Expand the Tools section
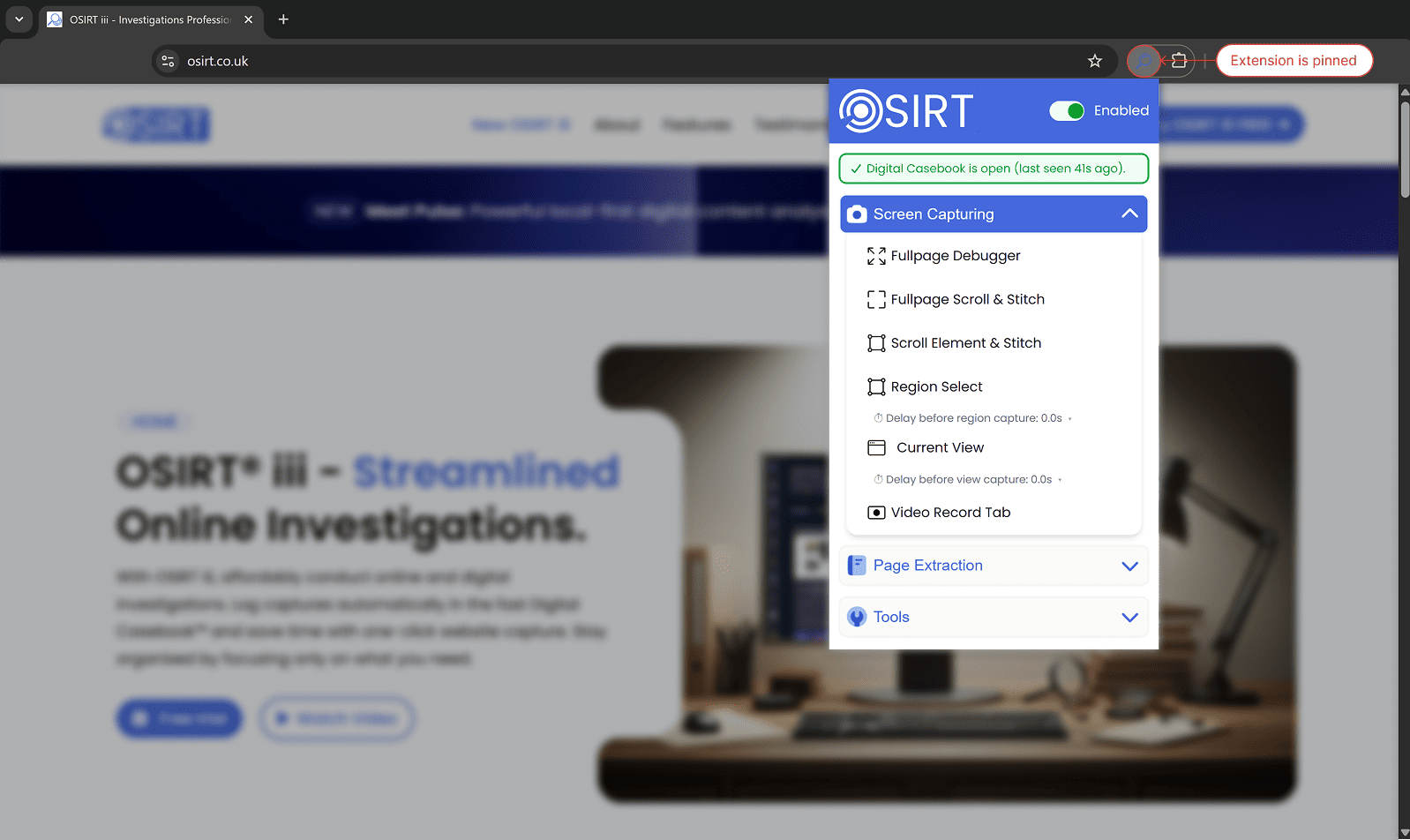This screenshot has width=1410, height=840. point(994,617)
